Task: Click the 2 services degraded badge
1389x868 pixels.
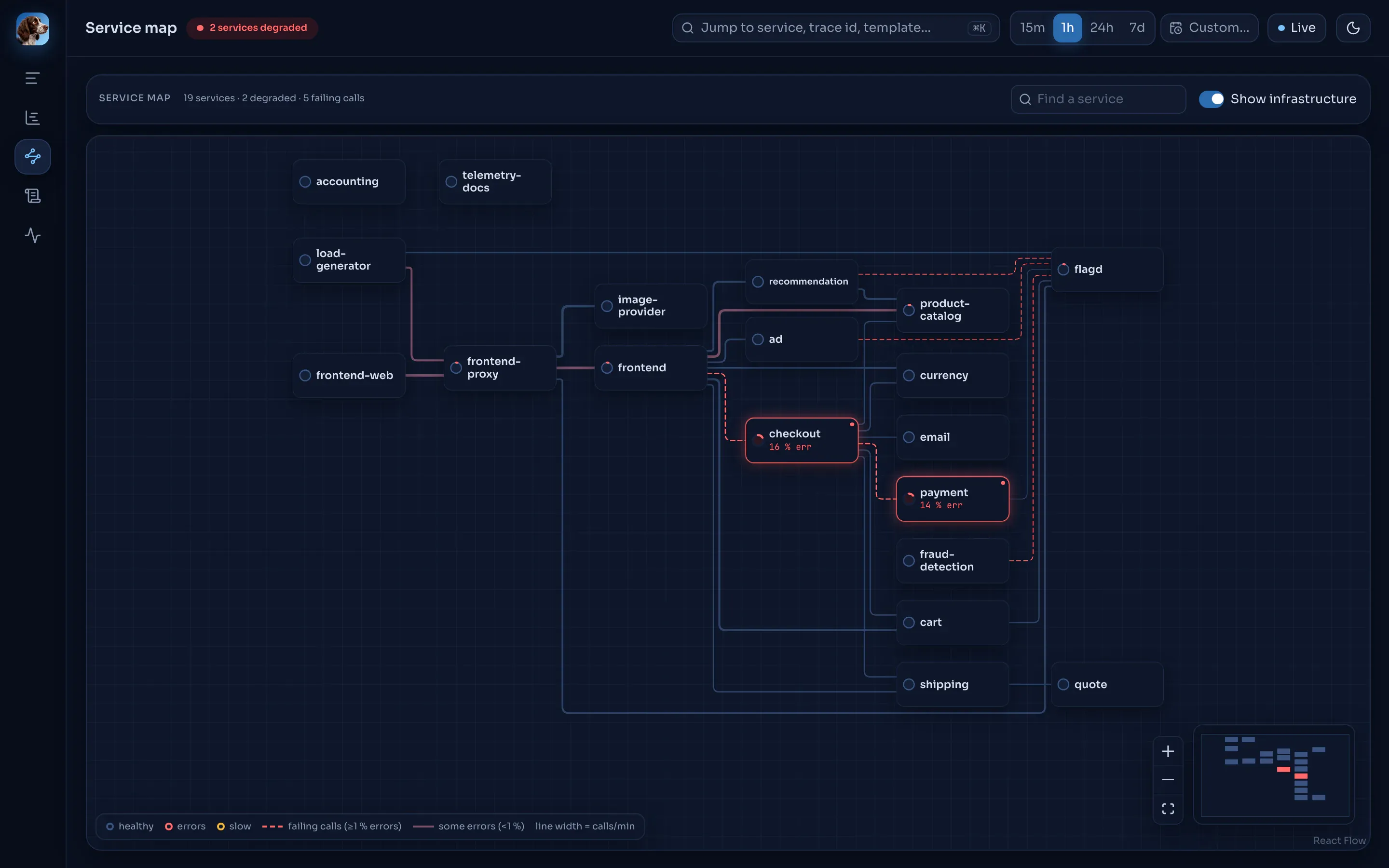Action: 252,27
